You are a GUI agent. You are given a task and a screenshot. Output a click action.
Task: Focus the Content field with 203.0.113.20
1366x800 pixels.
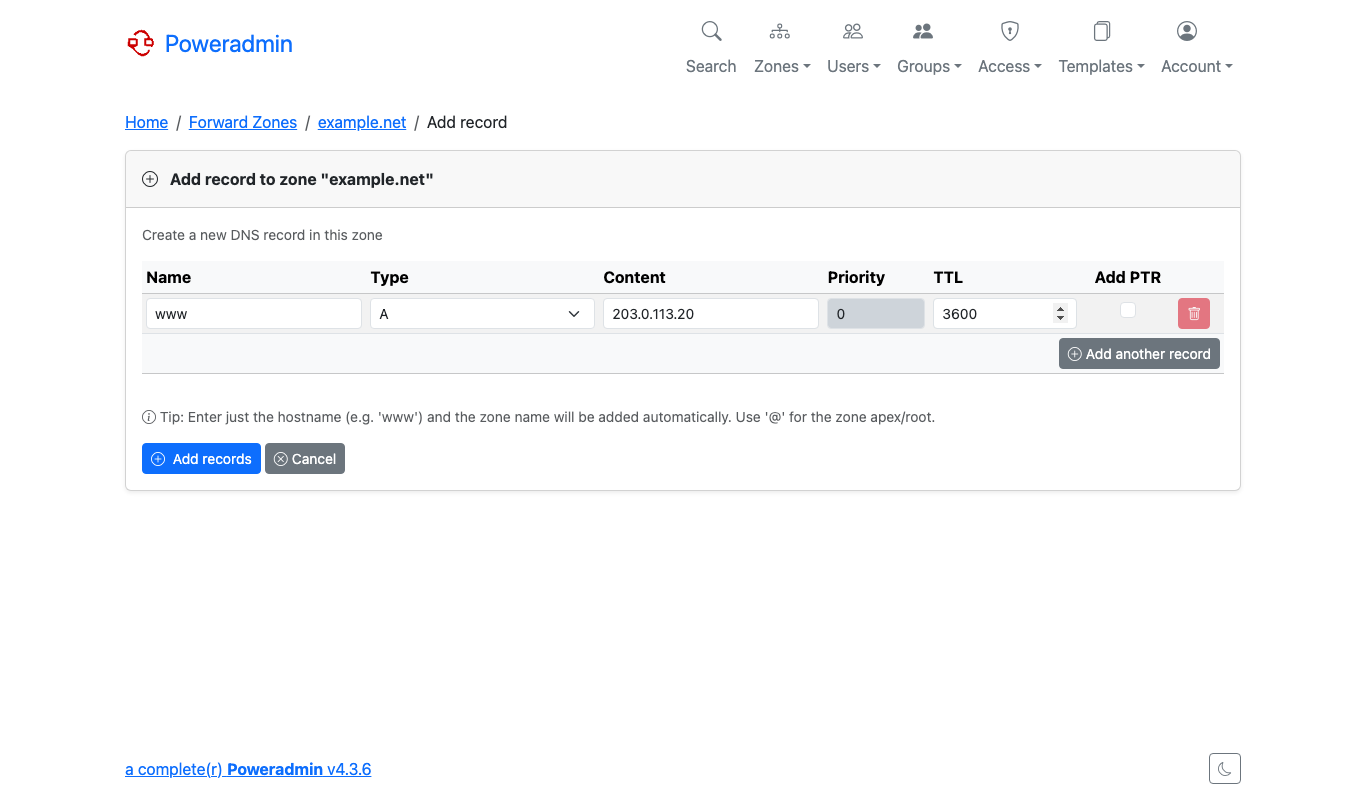point(711,314)
